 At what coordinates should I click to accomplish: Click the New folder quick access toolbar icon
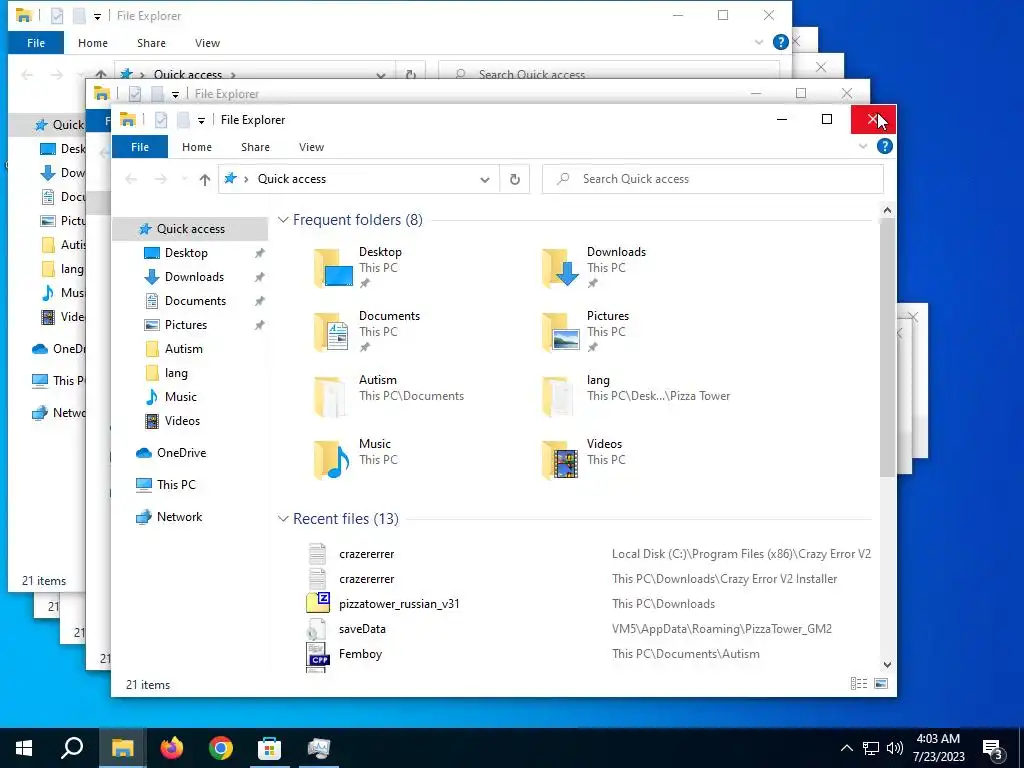tap(184, 120)
